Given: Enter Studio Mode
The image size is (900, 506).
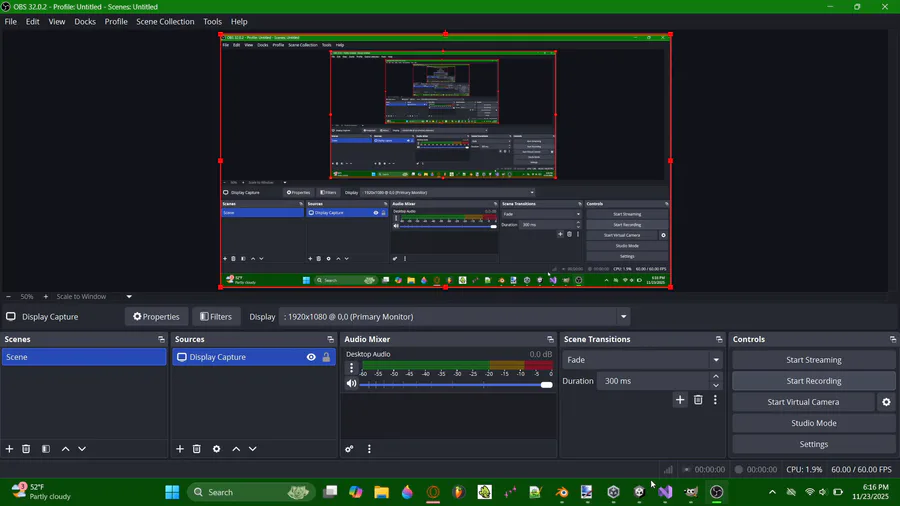Looking at the screenshot, I should point(813,423).
